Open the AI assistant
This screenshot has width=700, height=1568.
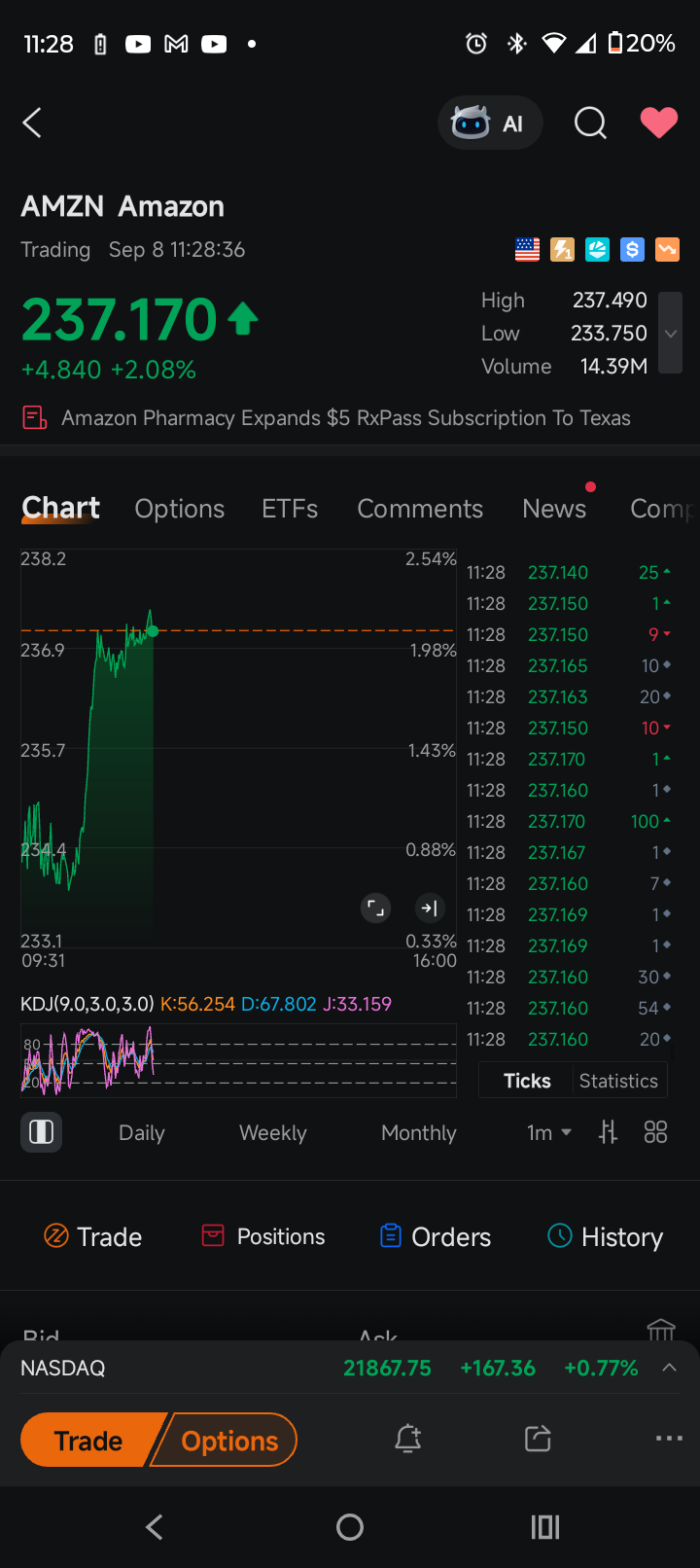[x=489, y=124]
